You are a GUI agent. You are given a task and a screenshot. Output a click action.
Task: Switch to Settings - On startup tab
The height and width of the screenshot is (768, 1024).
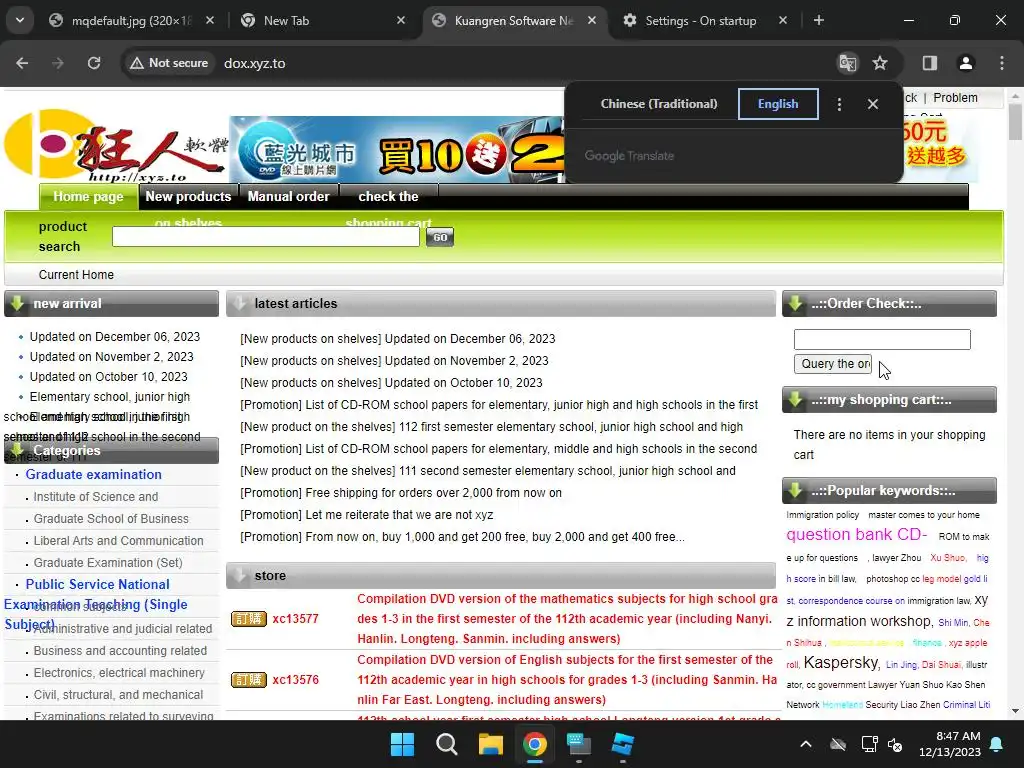pos(705,20)
